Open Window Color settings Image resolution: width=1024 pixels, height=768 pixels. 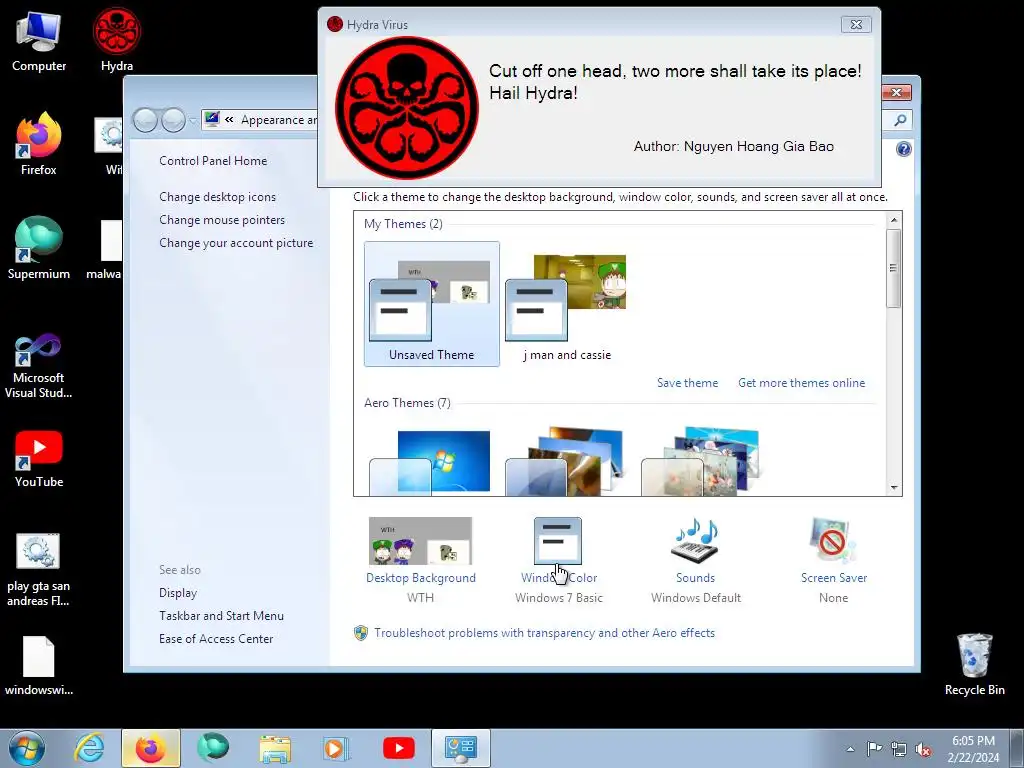coord(558,559)
